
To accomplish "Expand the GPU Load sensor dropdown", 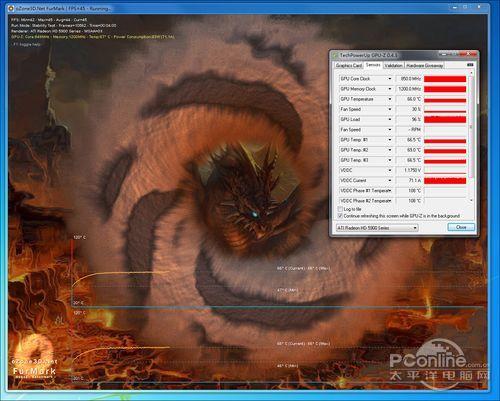I will pyautogui.click(x=389, y=119).
